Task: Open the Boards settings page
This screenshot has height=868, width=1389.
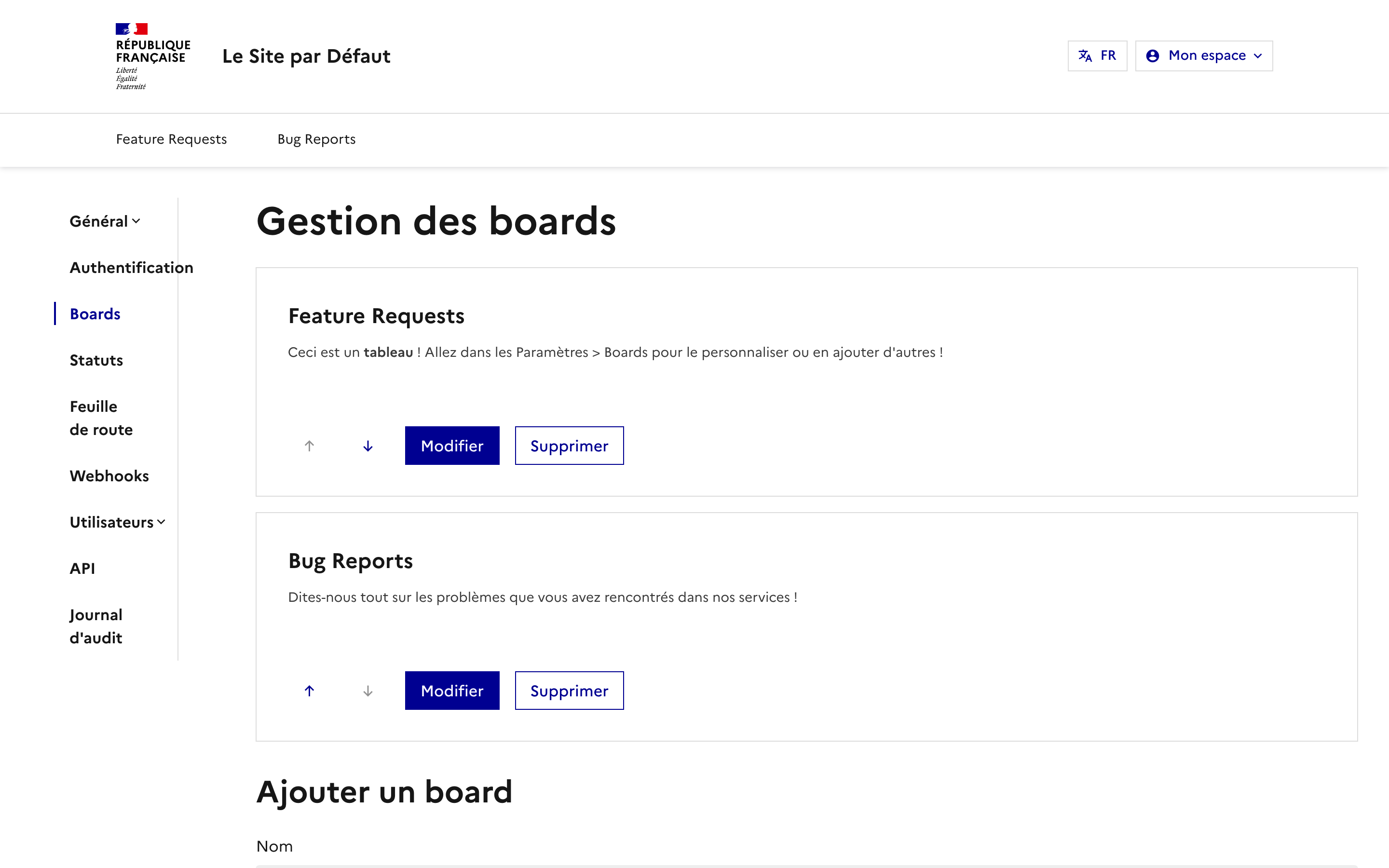Action: click(x=95, y=313)
